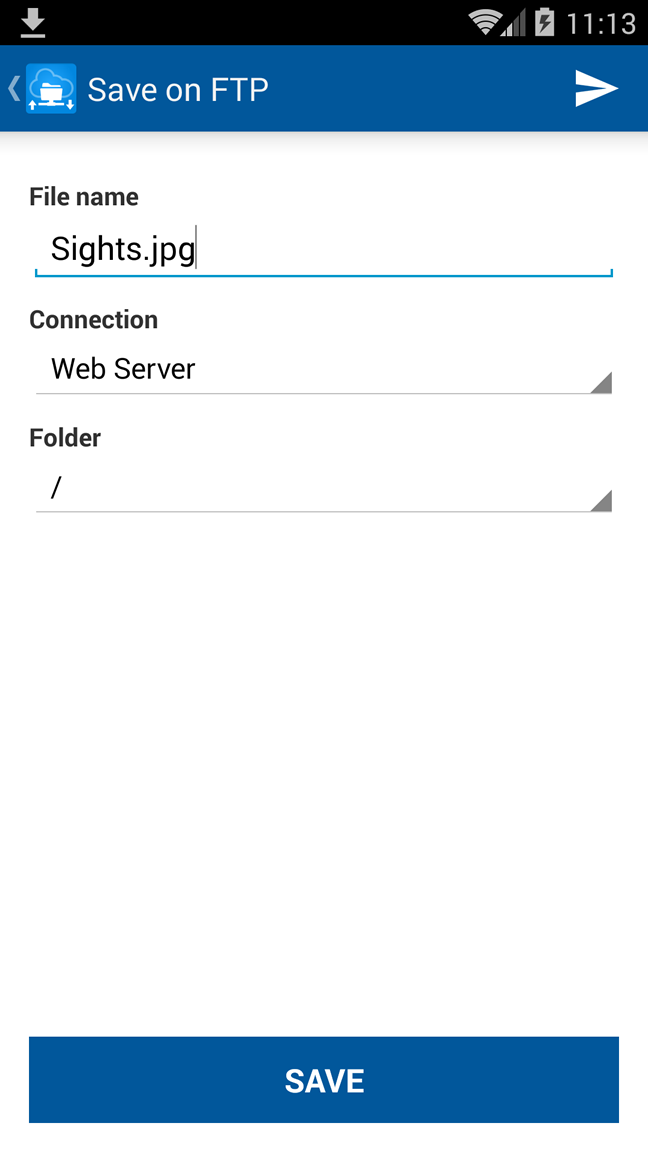This screenshot has height=1152, width=648.
Task: Tap the 11:13 clock in status bar
Action: coord(600,24)
